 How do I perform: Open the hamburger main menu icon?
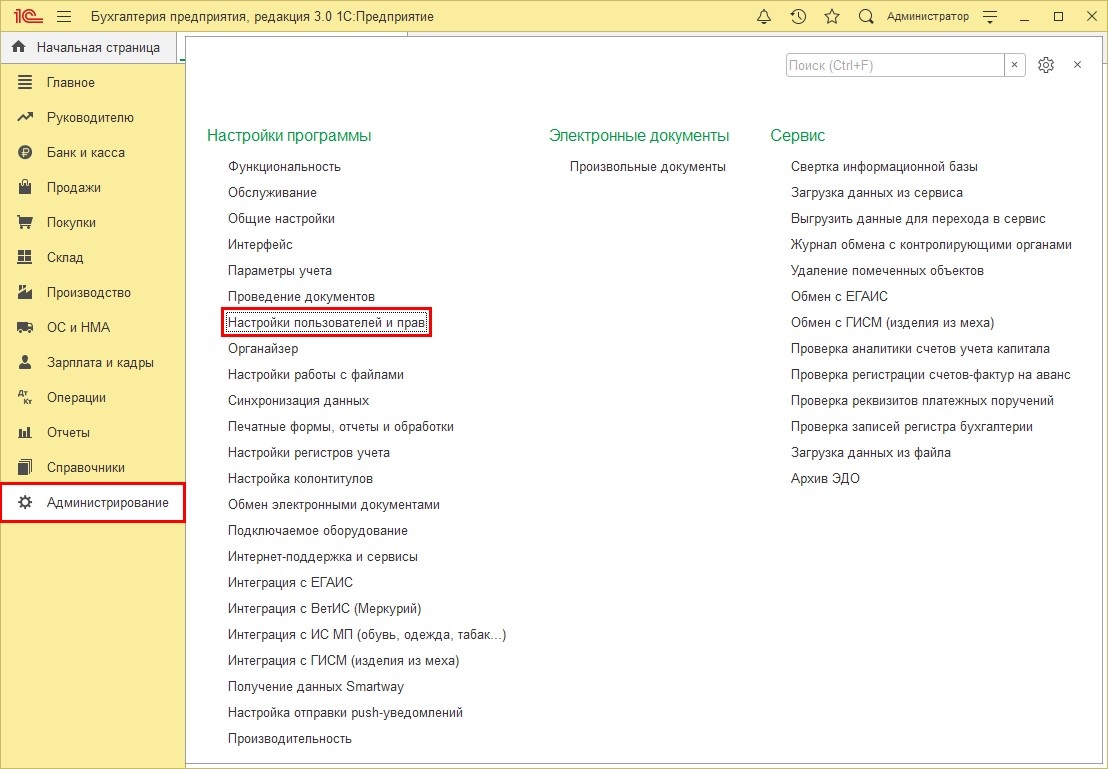tap(64, 16)
